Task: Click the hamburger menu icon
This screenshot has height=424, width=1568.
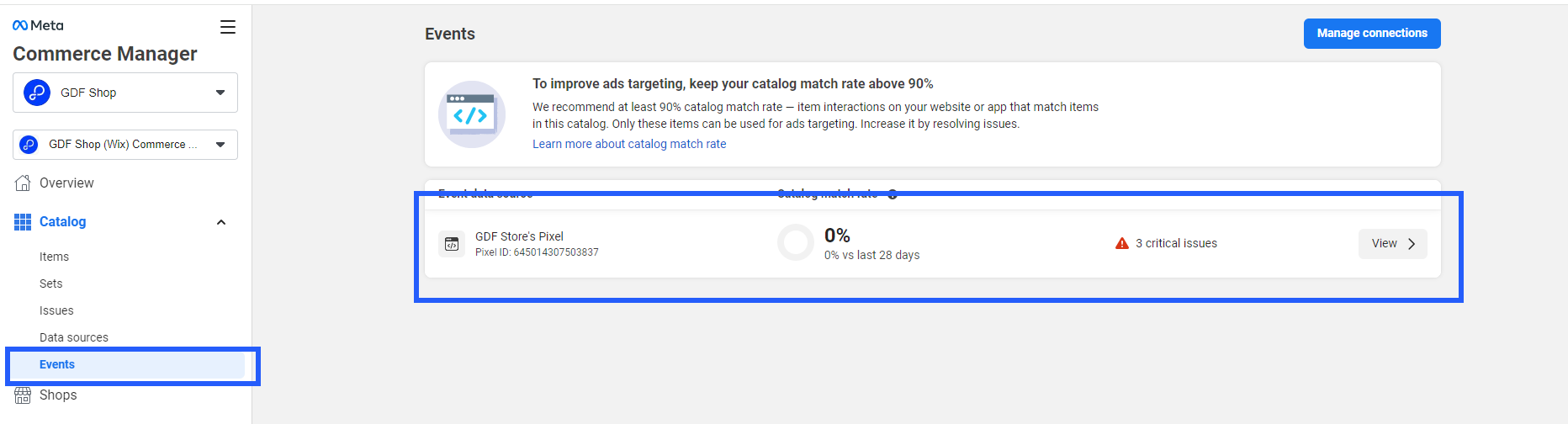Action: (228, 27)
